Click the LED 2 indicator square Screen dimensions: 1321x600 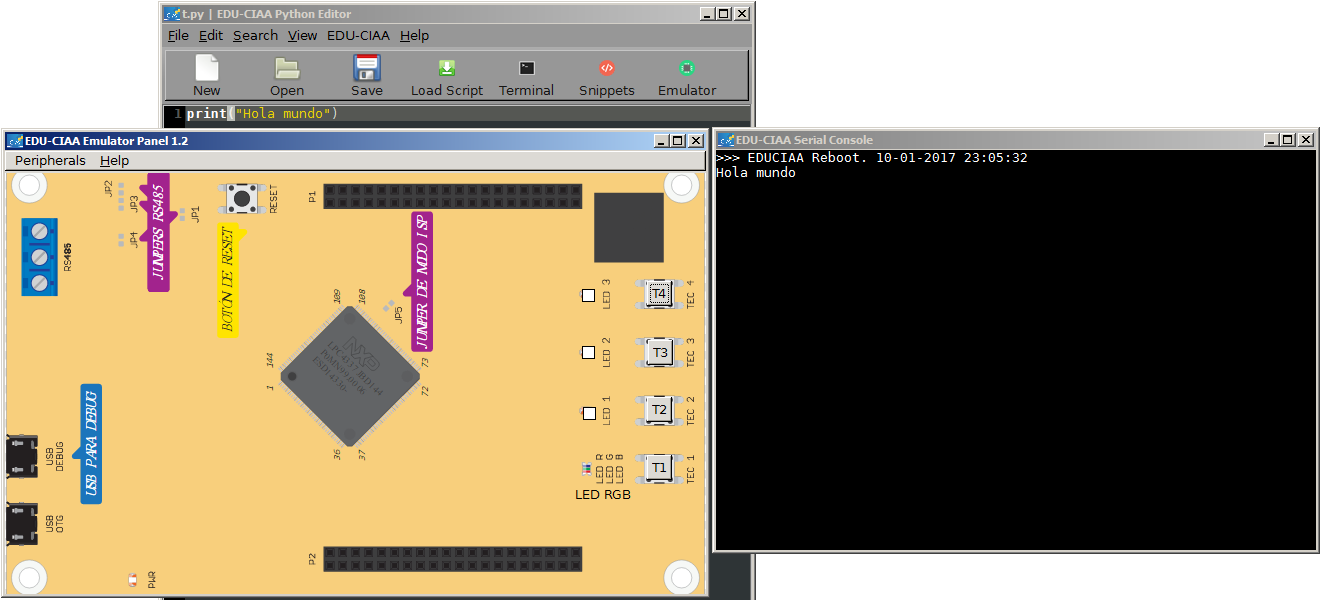click(588, 352)
